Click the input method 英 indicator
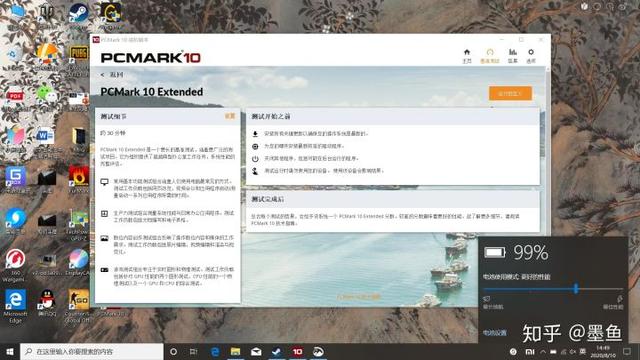640x360 pixels. click(583, 351)
